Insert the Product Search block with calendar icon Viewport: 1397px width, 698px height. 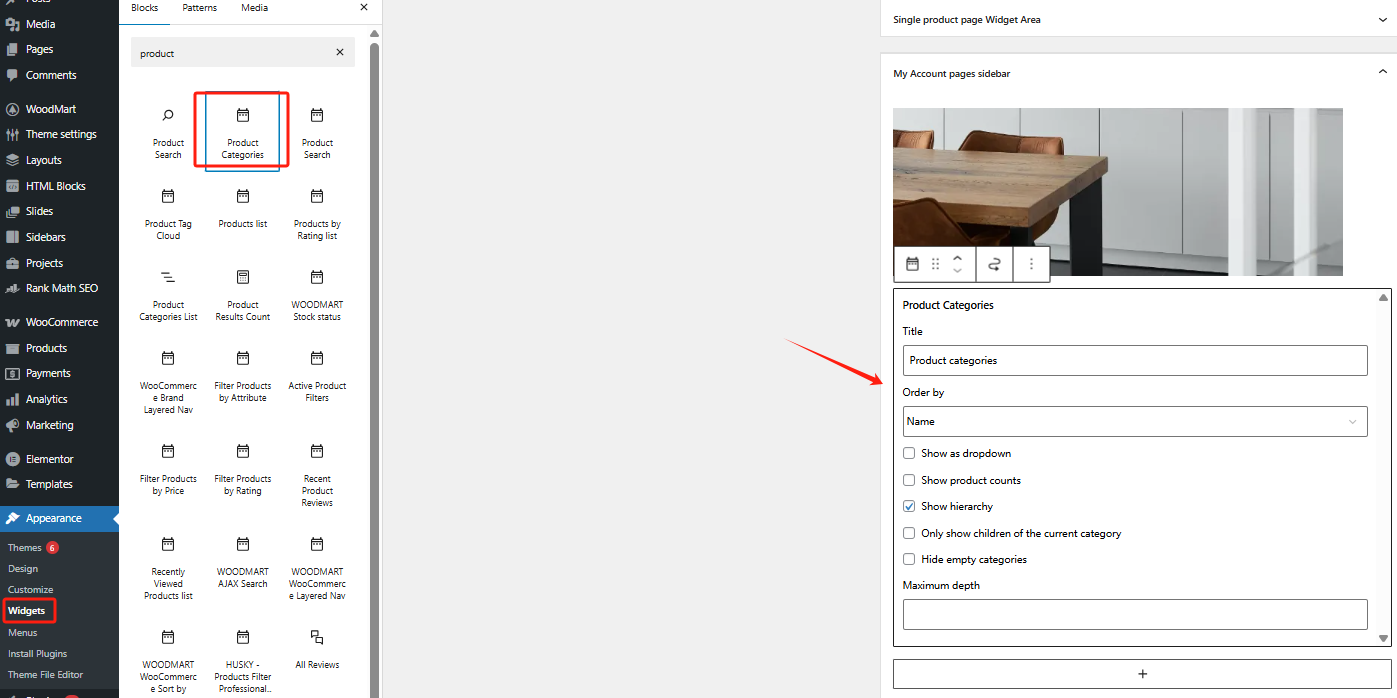[317, 133]
